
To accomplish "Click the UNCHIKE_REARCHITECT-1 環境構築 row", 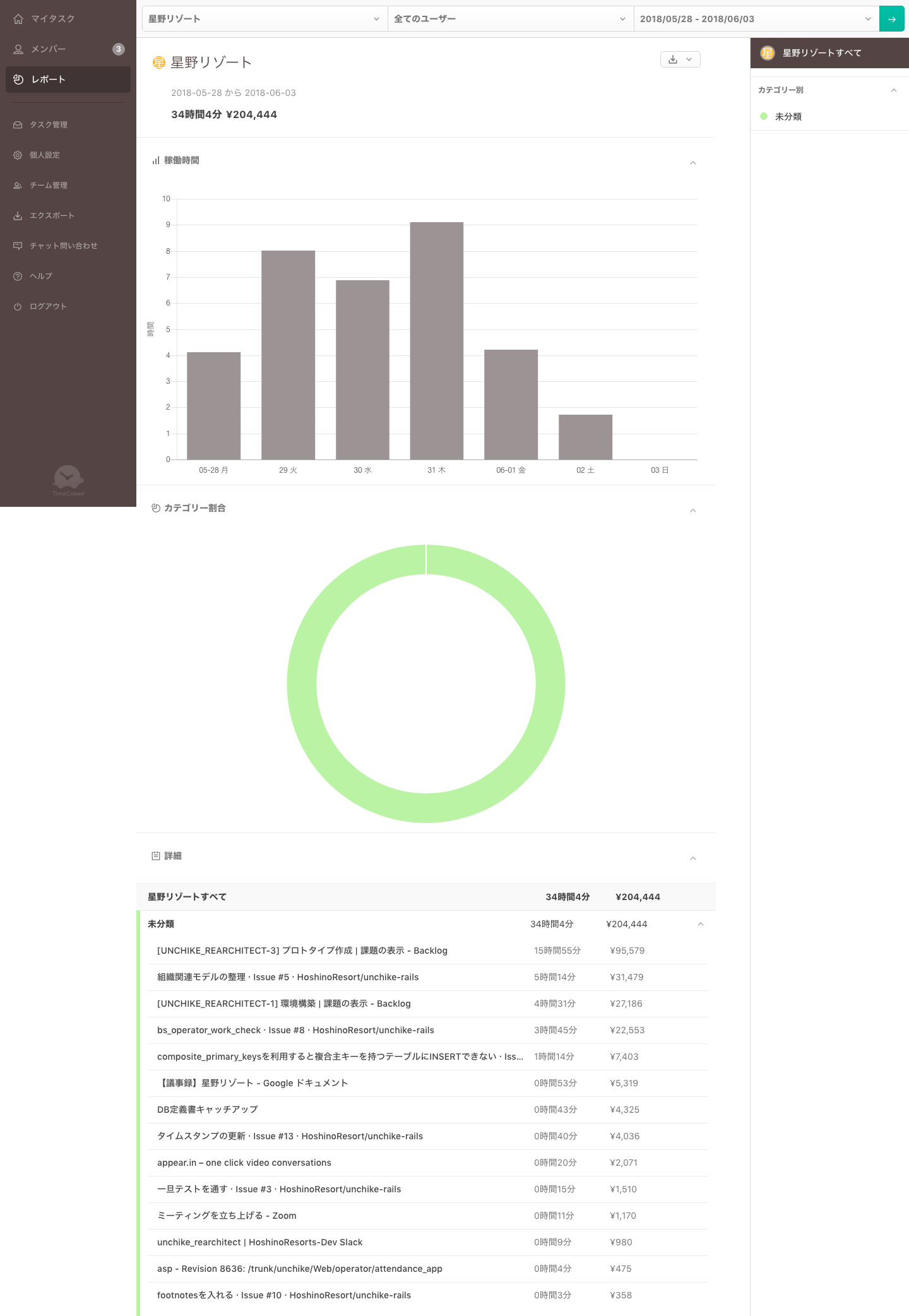I will (428, 1004).
